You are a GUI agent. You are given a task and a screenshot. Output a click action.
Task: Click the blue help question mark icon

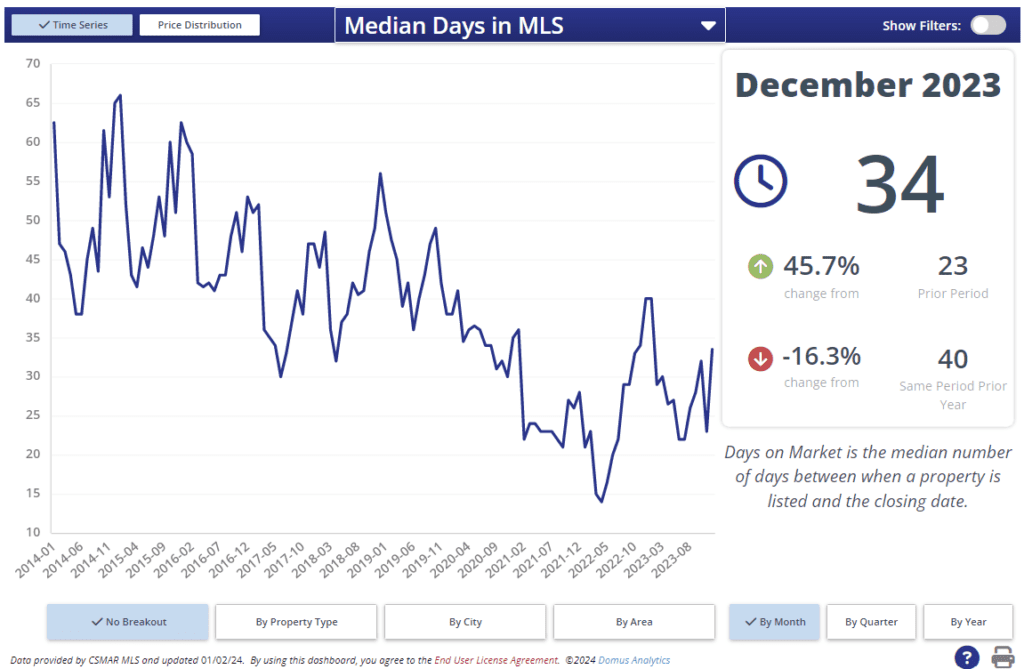point(967,657)
